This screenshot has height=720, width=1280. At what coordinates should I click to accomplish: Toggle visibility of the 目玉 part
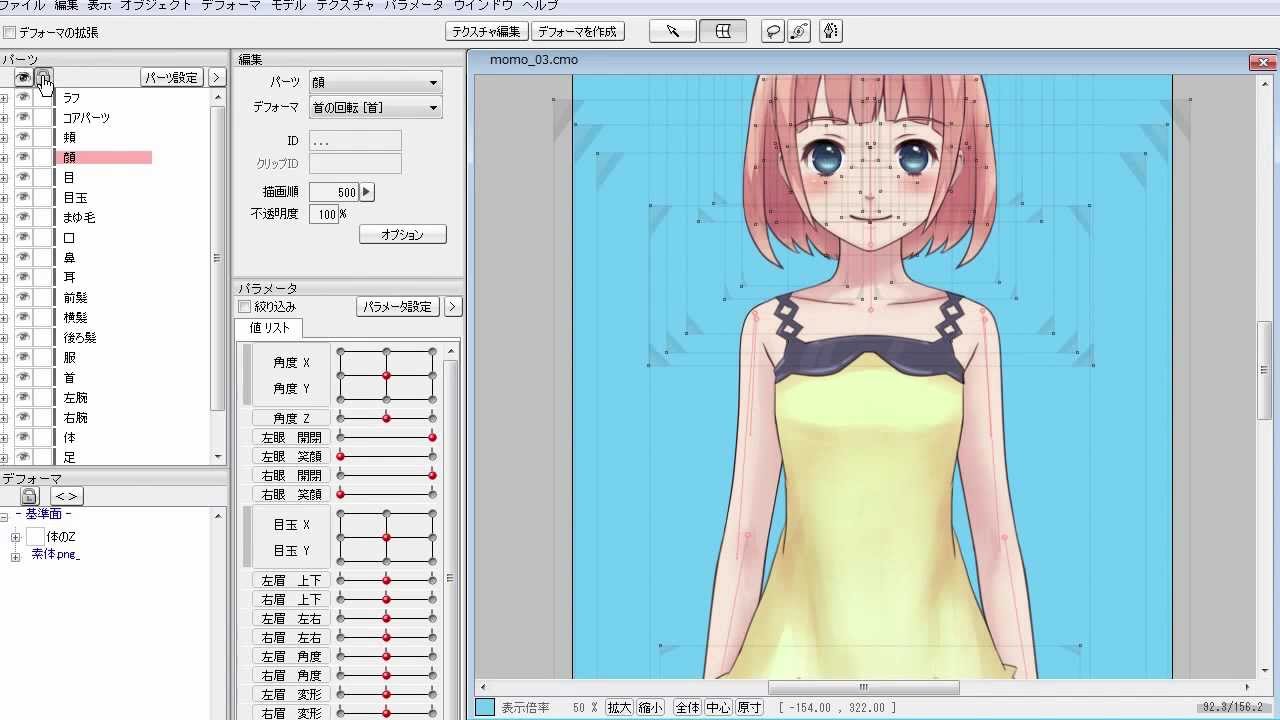23,197
